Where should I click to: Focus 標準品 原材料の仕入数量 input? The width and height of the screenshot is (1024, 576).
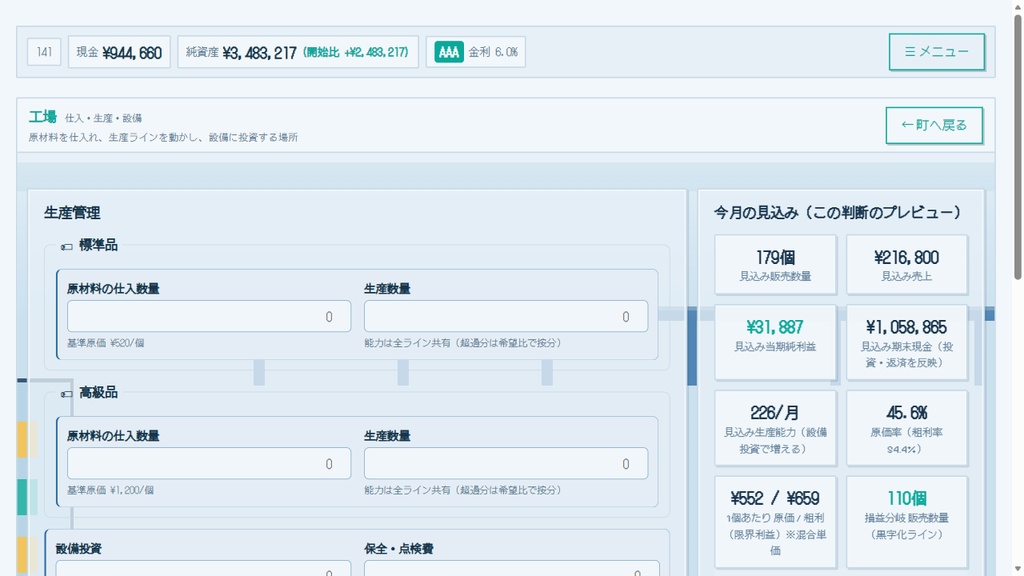click(209, 317)
